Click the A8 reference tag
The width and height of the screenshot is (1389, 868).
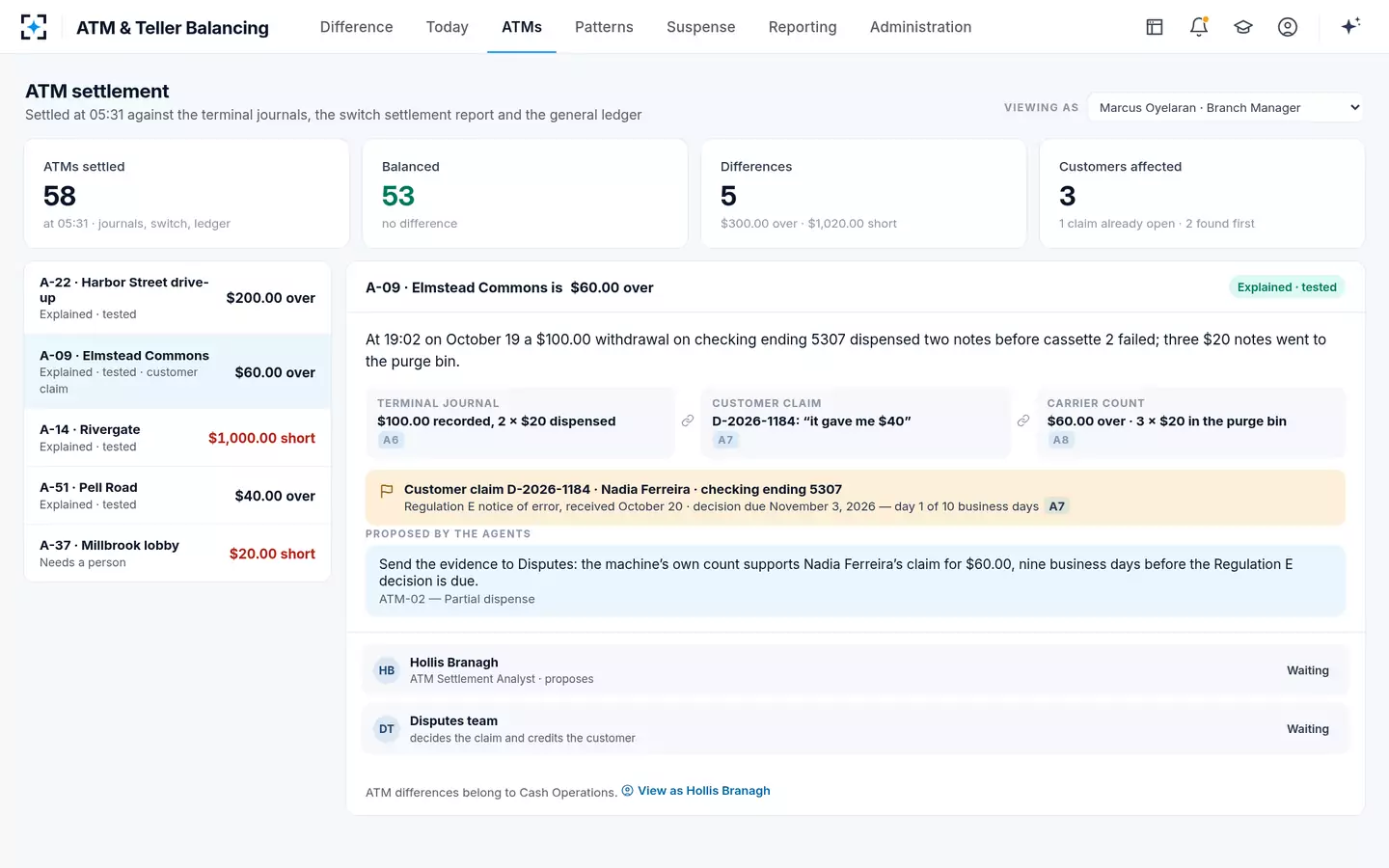tap(1061, 440)
